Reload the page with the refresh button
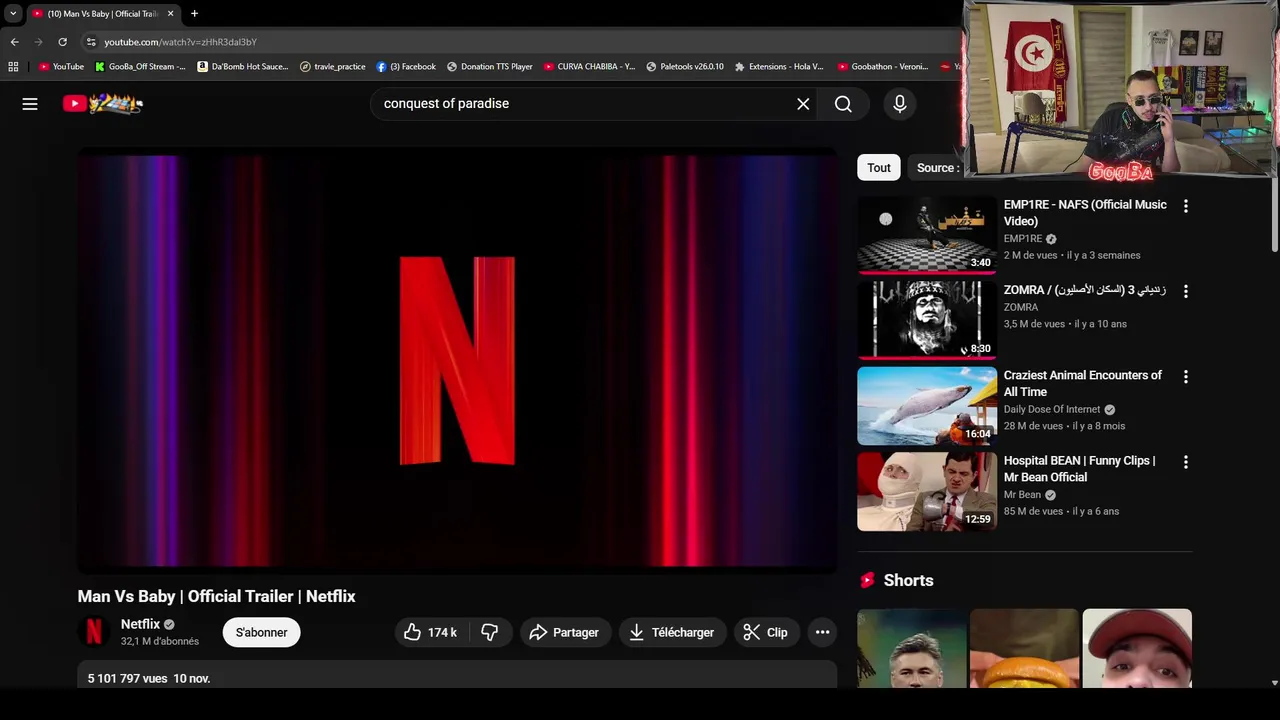Screen dimensions: 1280x720 62,42
